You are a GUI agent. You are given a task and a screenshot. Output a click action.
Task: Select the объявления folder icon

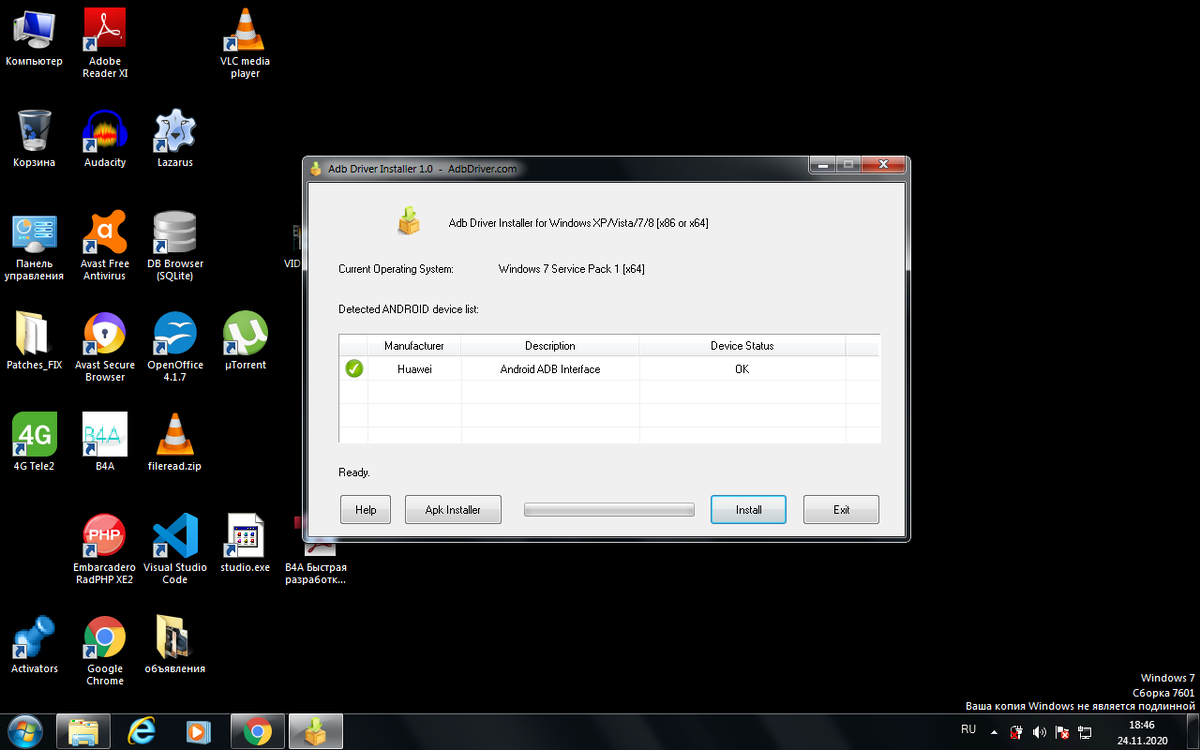click(175, 644)
